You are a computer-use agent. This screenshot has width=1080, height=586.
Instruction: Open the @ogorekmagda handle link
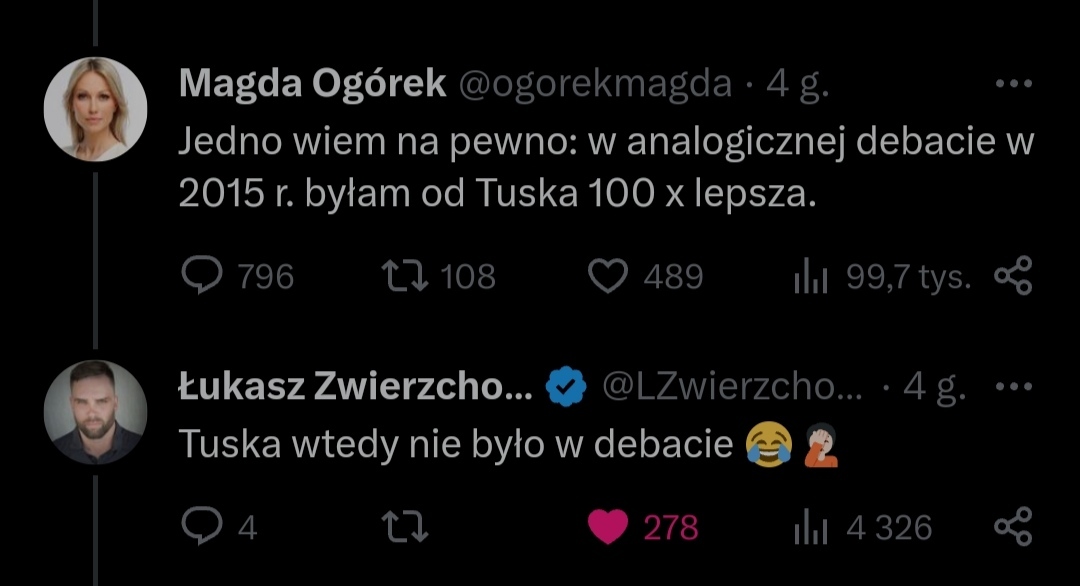pos(595,86)
